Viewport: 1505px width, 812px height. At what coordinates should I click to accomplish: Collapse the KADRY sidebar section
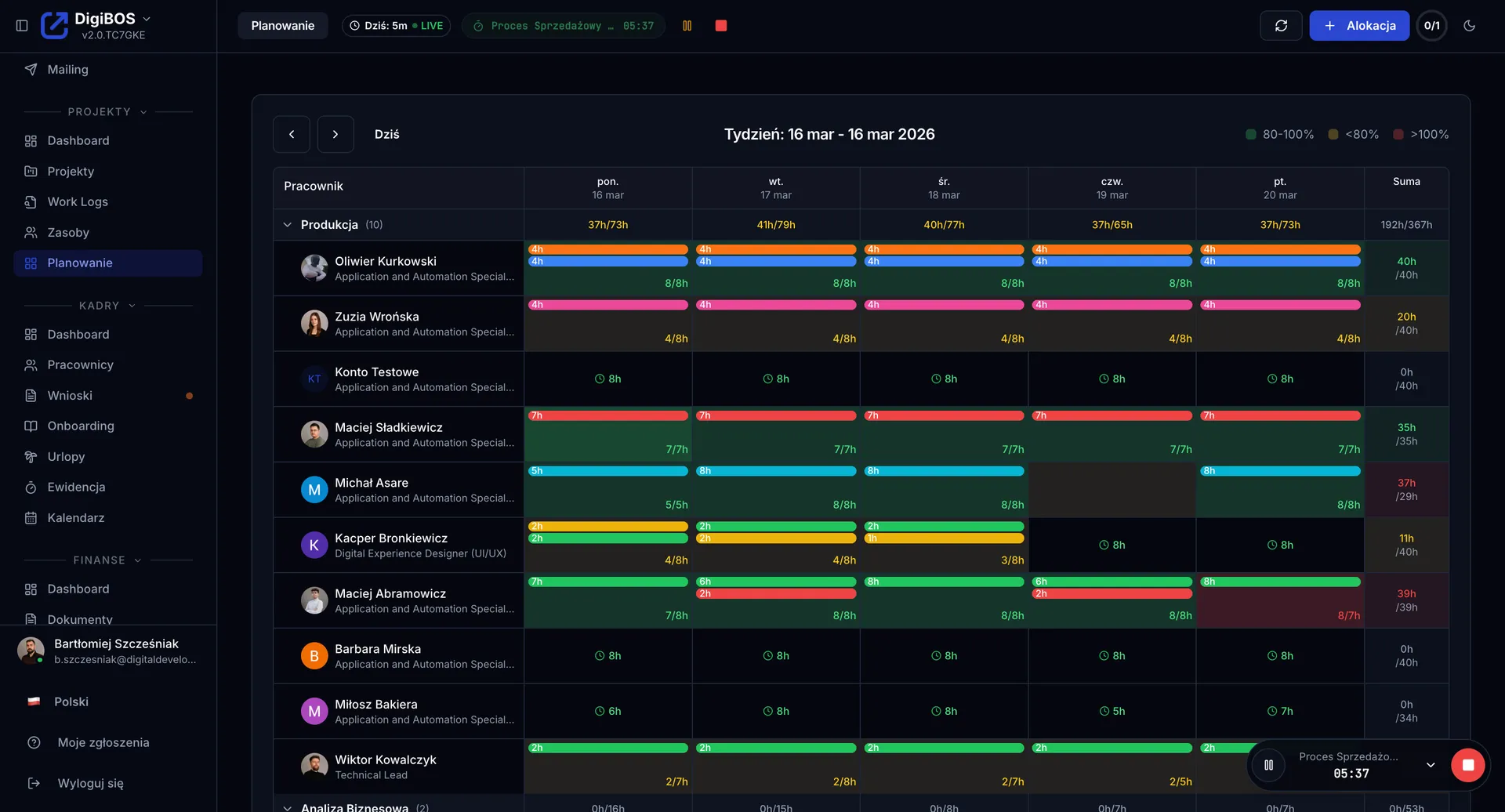coord(108,305)
